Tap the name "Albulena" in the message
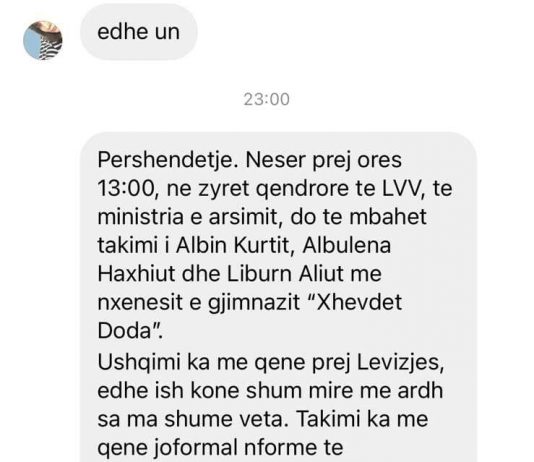Image resolution: width=534 pixels, height=462 pixels. (346, 245)
